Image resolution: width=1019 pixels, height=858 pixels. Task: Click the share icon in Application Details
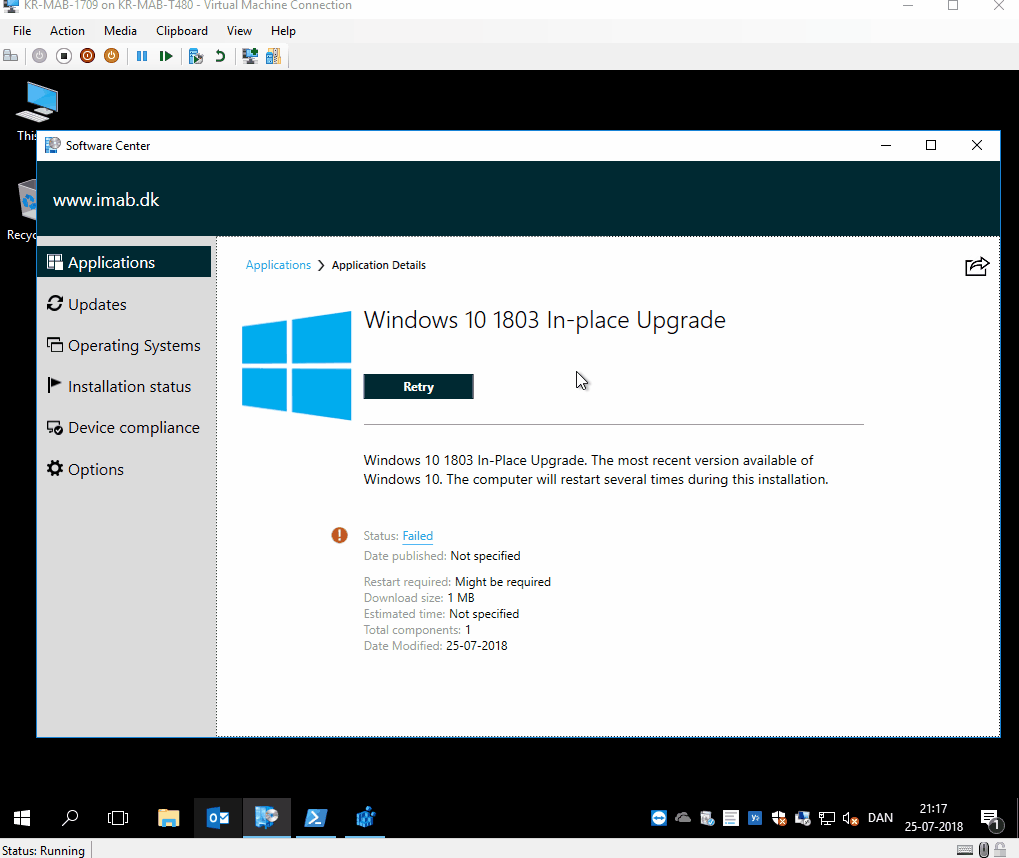click(x=977, y=266)
